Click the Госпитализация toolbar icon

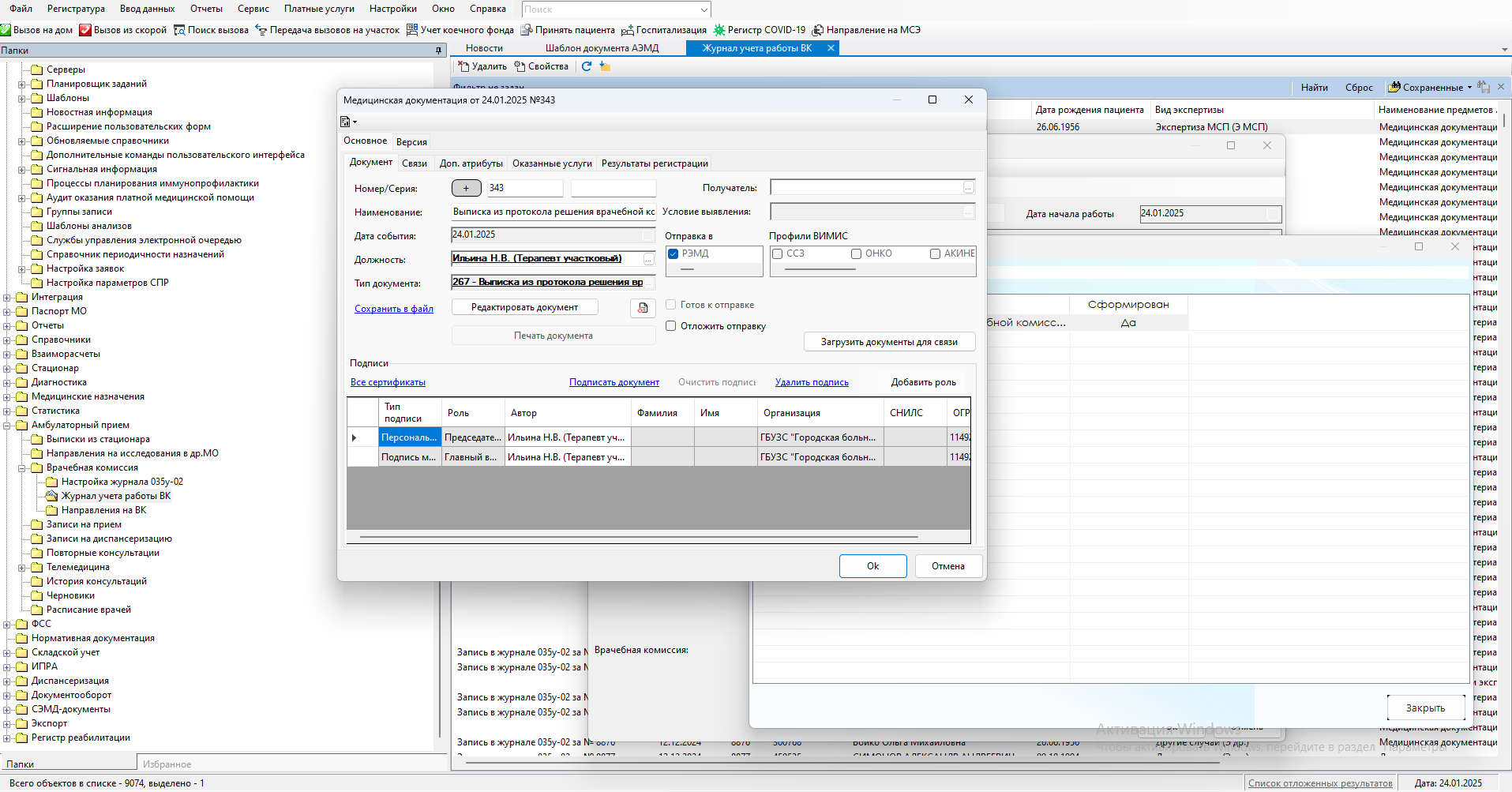(628, 30)
